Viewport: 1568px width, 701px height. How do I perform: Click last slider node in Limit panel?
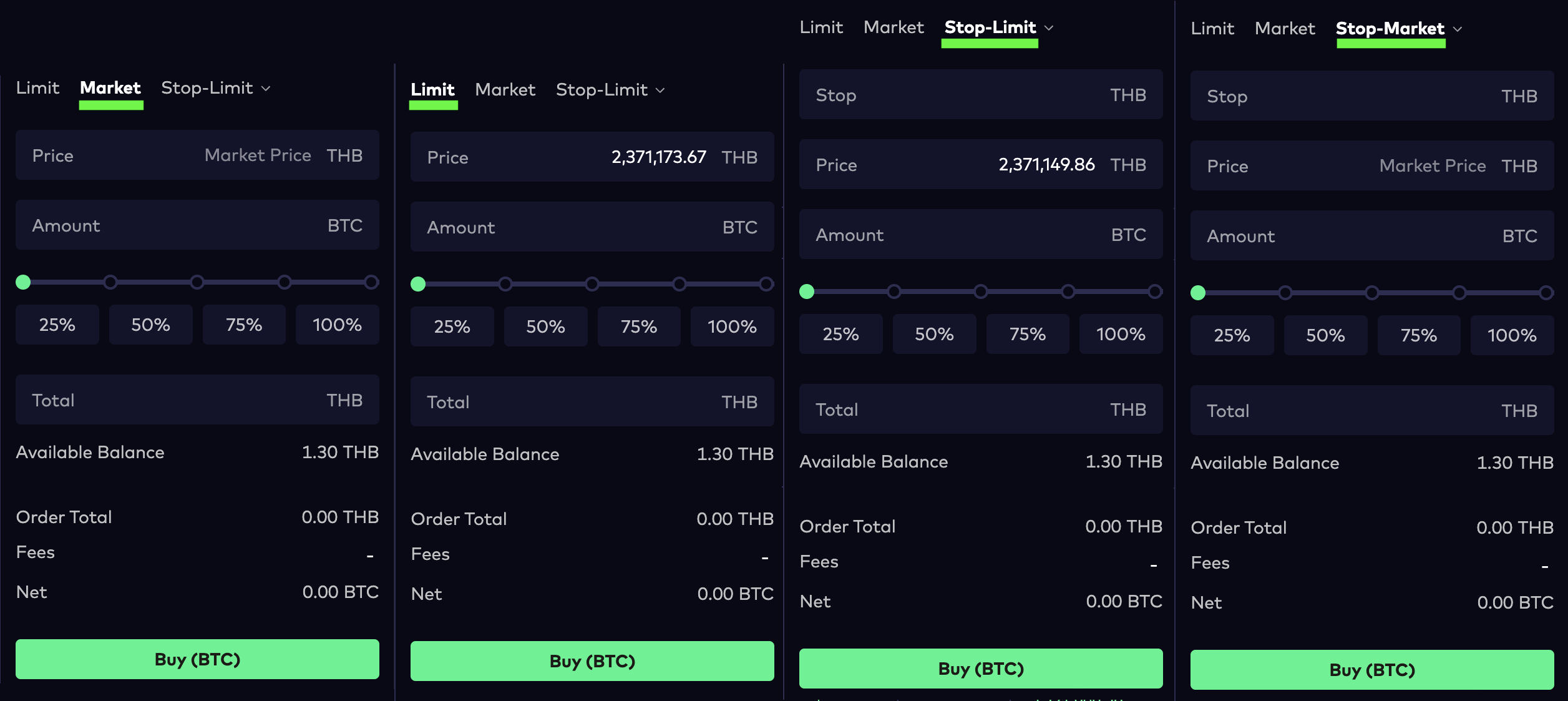(x=766, y=284)
